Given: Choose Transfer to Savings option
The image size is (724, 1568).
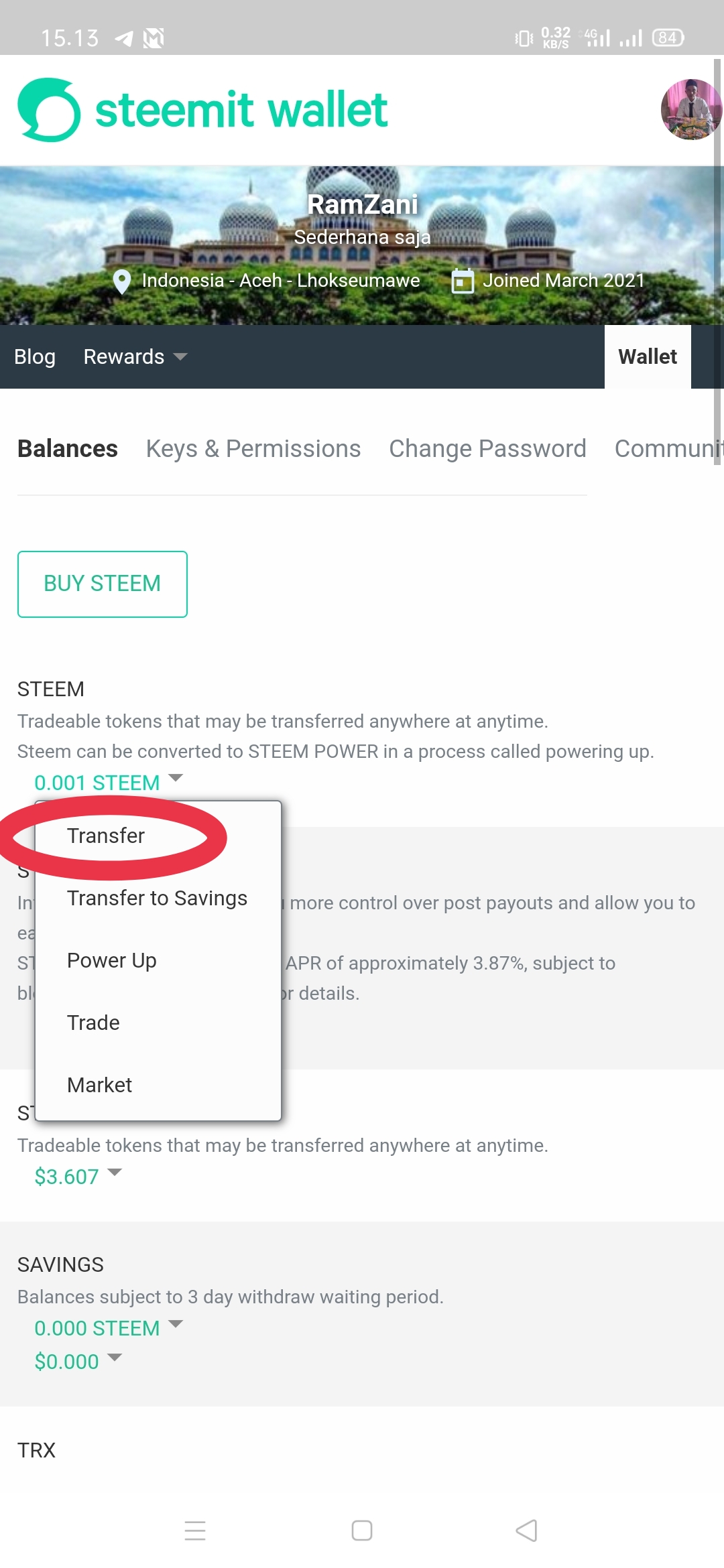Looking at the screenshot, I should click(157, 898).
